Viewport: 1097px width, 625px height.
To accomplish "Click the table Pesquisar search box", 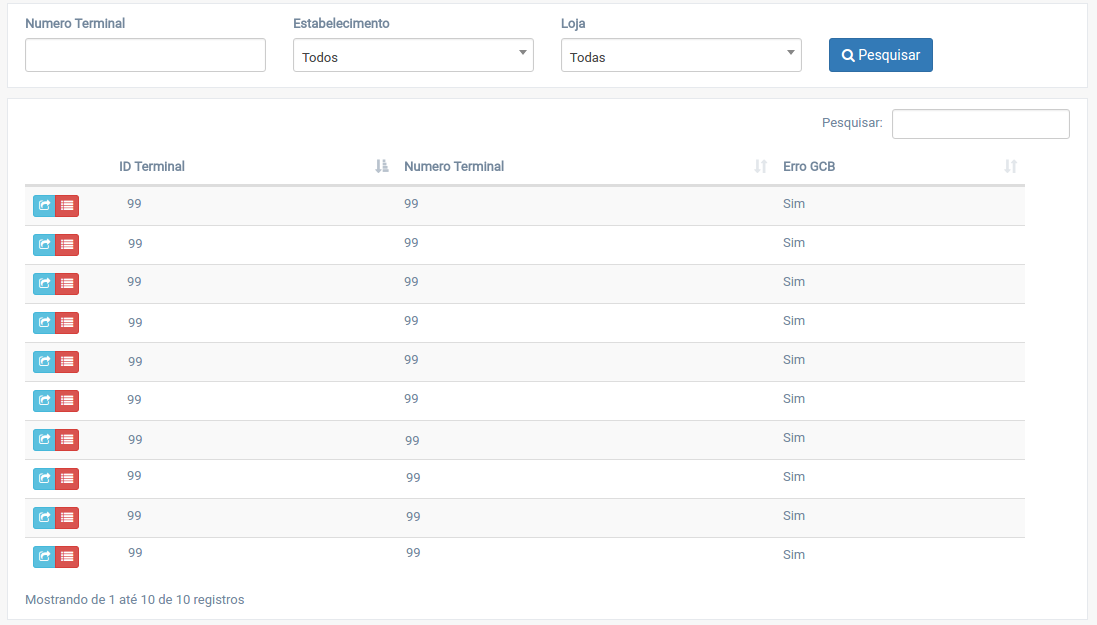I will (x=980, y=124).
